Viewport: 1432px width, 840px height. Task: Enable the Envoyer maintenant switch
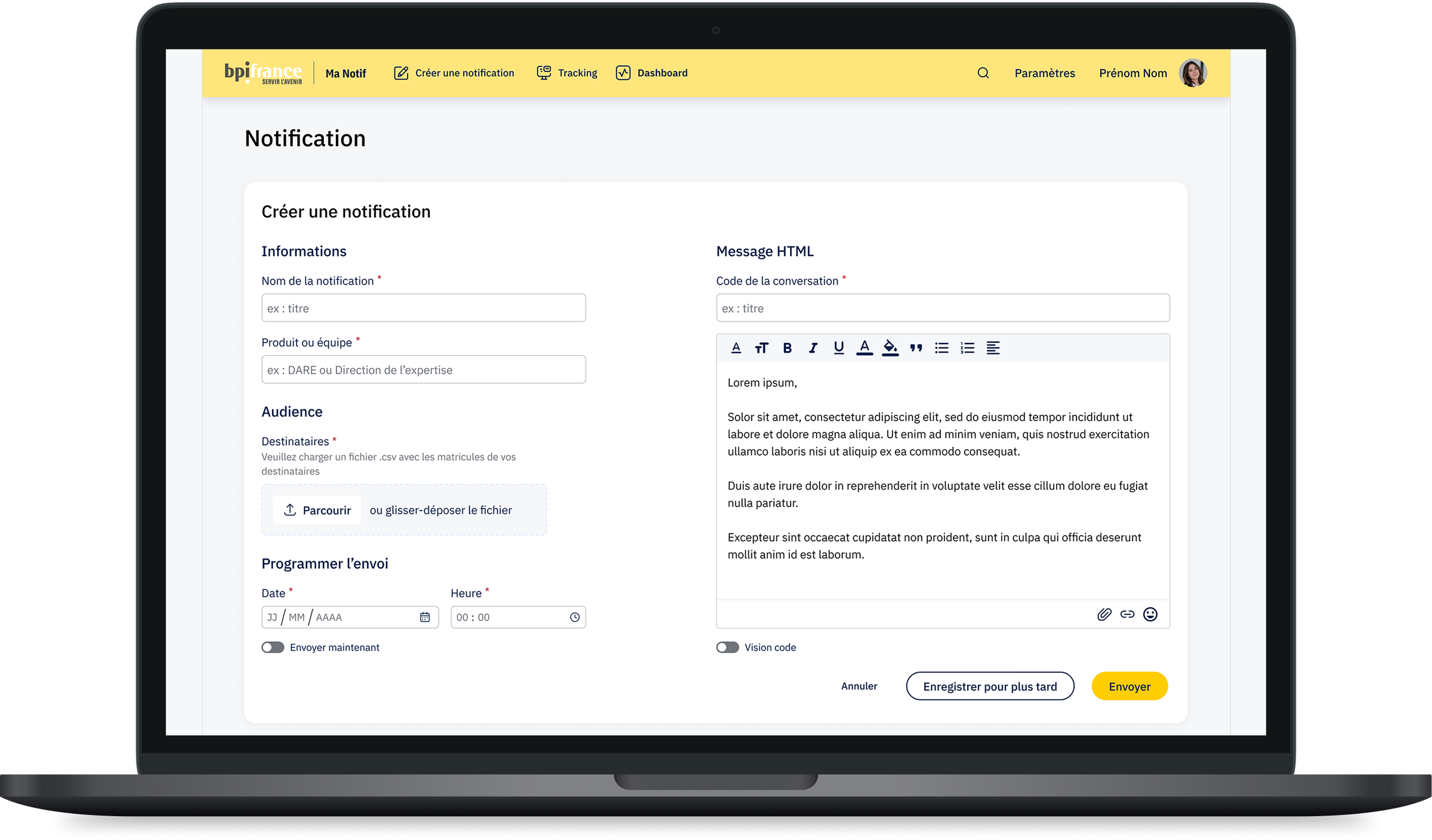click(273, 648)
